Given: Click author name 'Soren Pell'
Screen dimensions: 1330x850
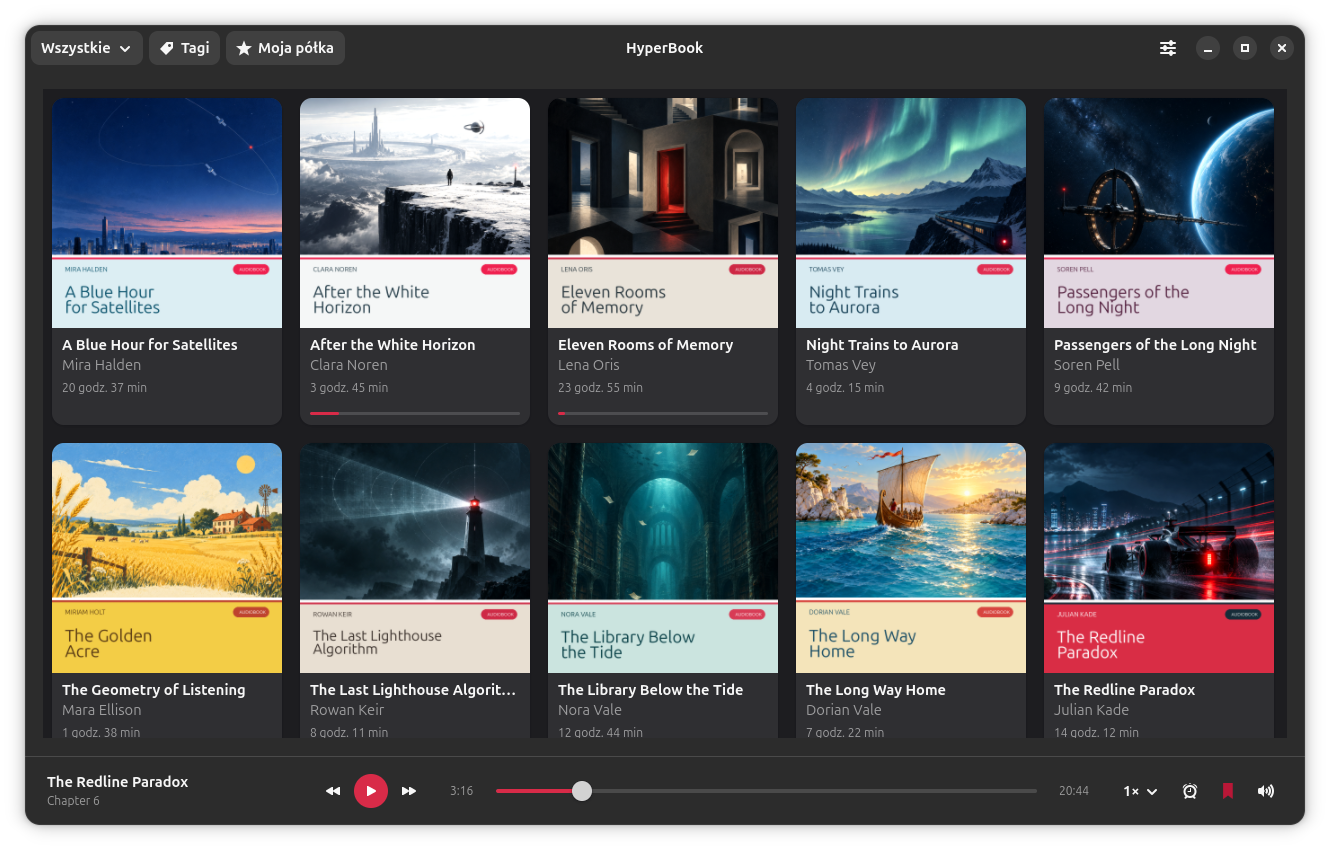Looking at the screenshot, I should tap(1087, 365).
